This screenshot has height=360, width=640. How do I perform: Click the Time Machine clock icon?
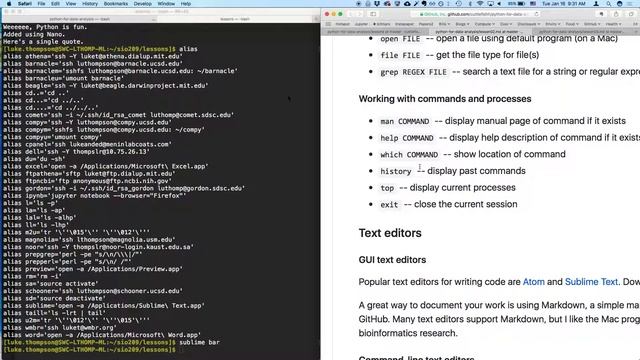pos(459,4)
